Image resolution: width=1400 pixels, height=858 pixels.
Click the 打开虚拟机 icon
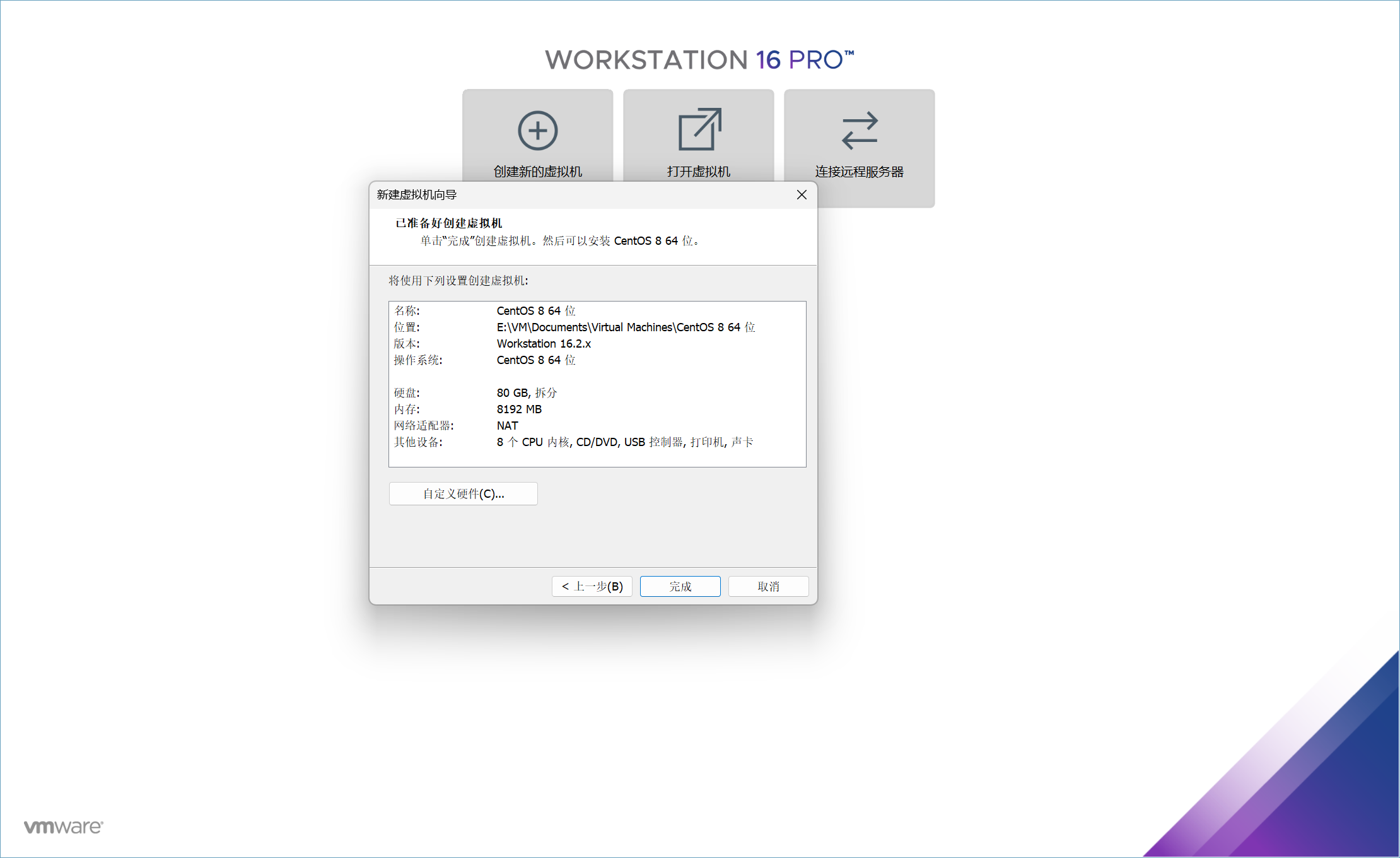tap(698, 129)
